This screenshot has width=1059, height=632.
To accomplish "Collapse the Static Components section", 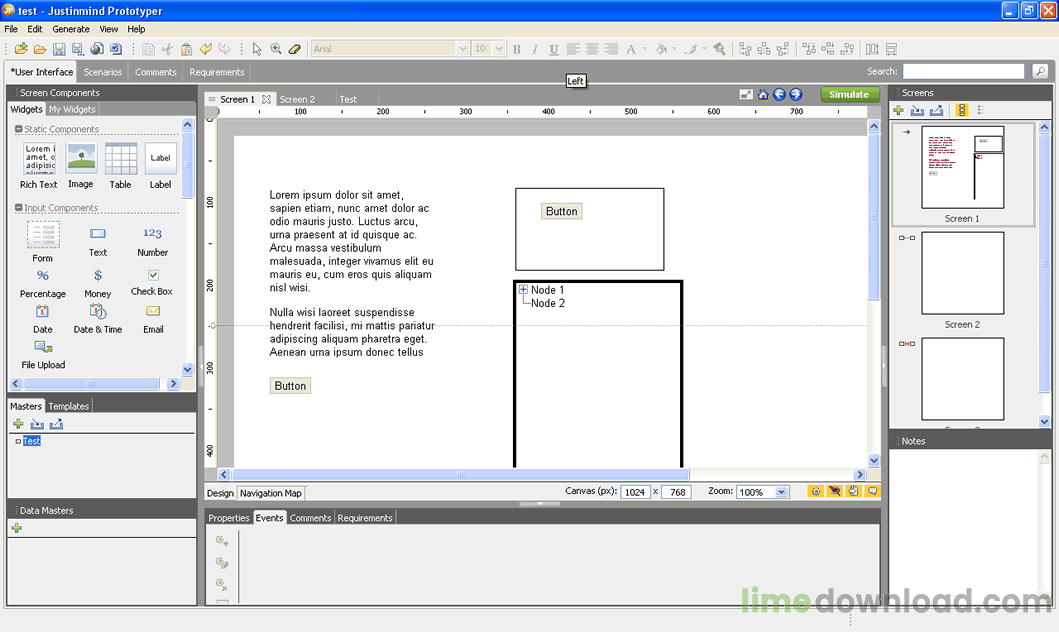I will [19, 129].
